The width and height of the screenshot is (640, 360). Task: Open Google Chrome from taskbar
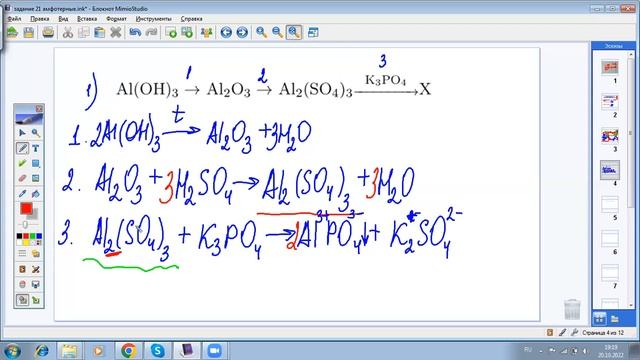click(x=128, y=351)
